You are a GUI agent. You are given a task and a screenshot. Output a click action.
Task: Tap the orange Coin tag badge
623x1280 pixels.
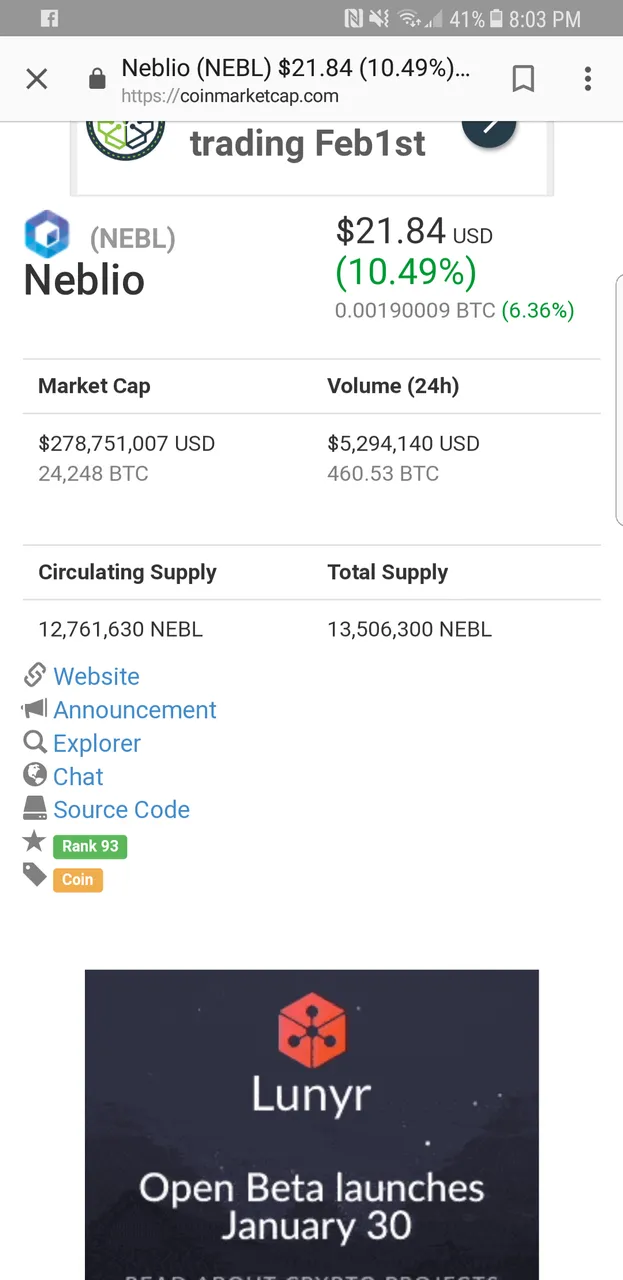point(78,880)
